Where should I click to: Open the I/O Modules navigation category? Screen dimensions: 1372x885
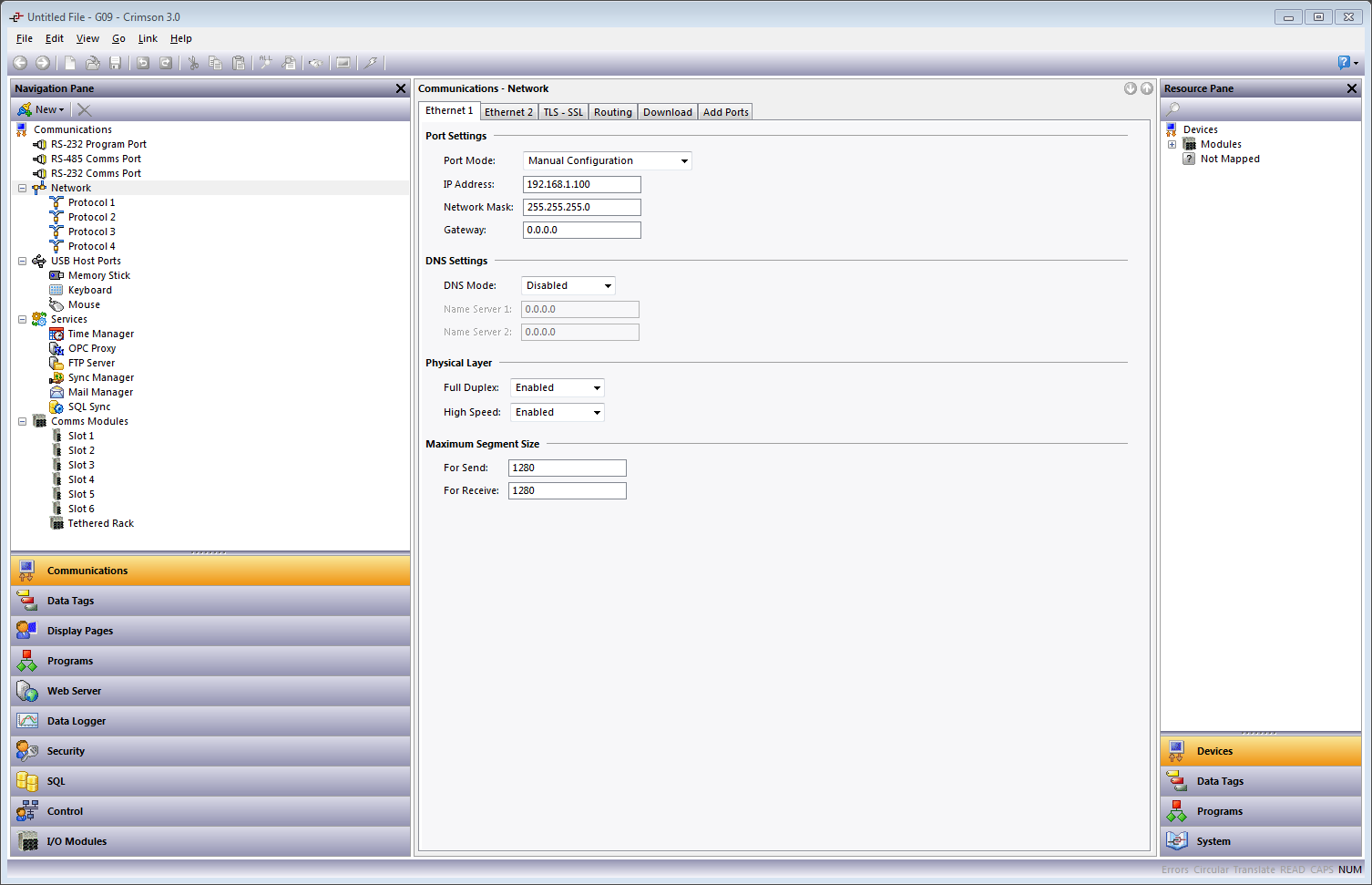click(x=210, y=841)
